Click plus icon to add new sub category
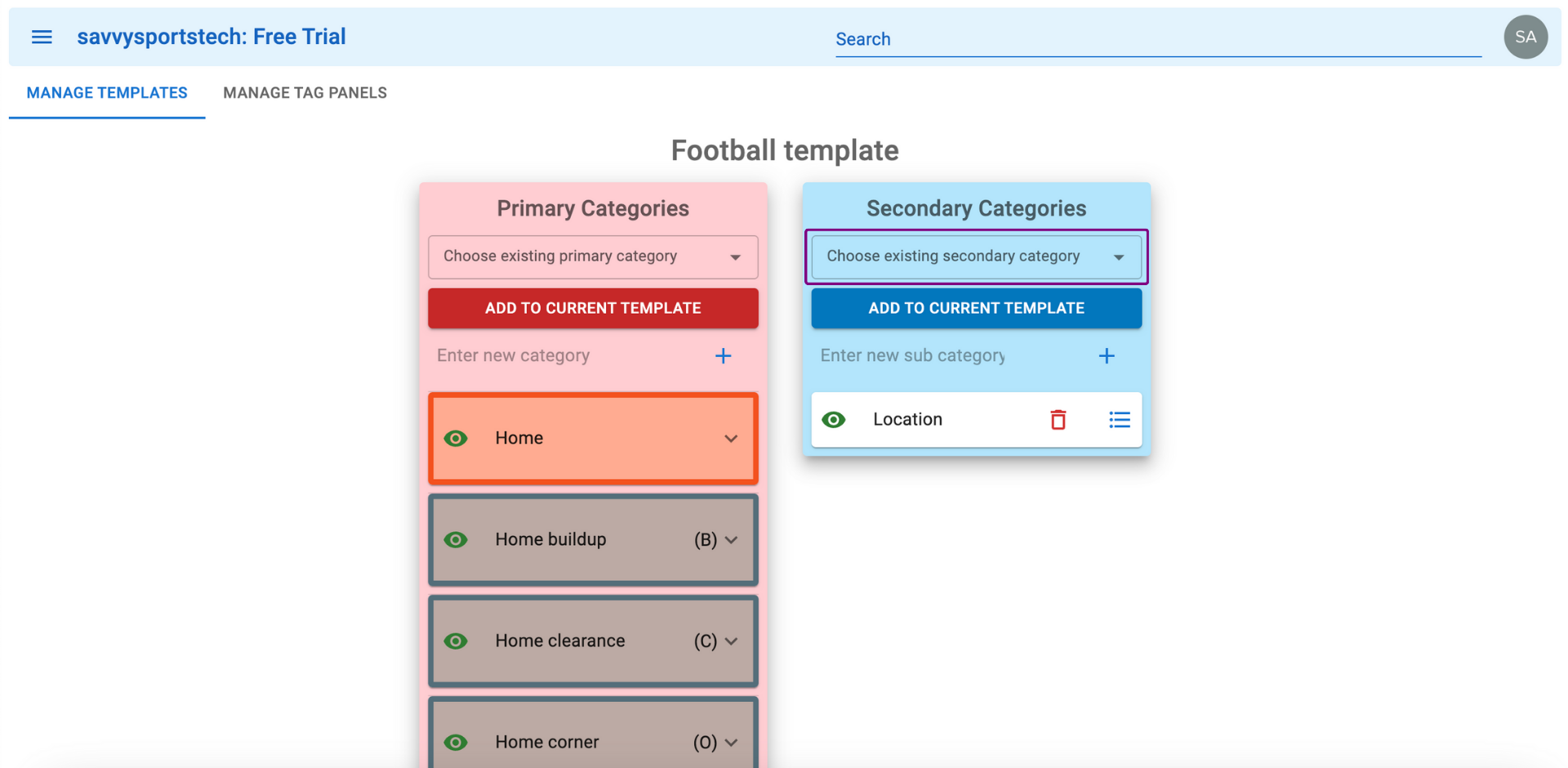The width and height of the screenshot is (1568, 768). click(x=1106, y=356)
